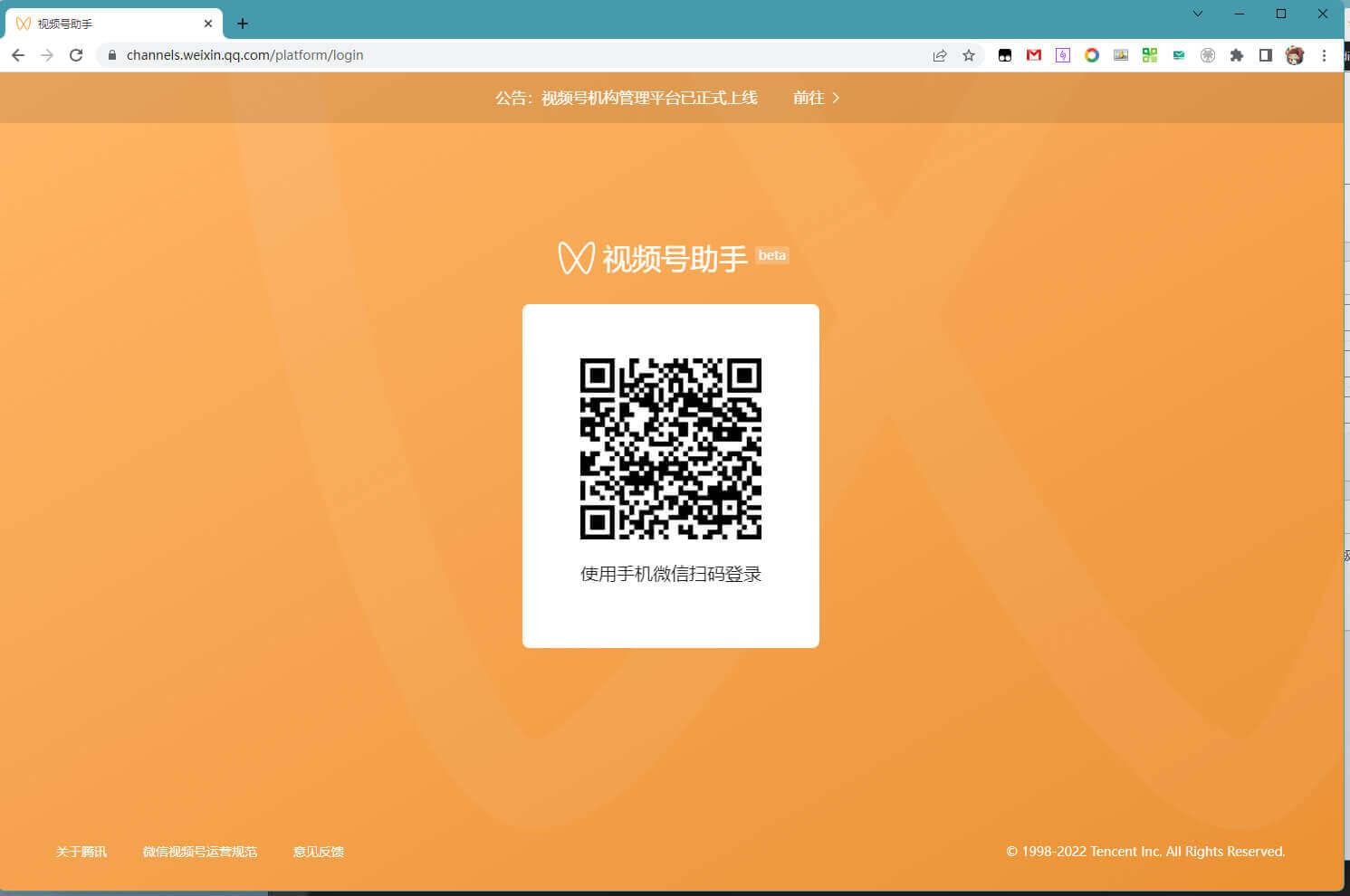Click the Chrome profile avatar
The height and width of the screenshot is (896, 1350).
click(x=1295, y=55)
